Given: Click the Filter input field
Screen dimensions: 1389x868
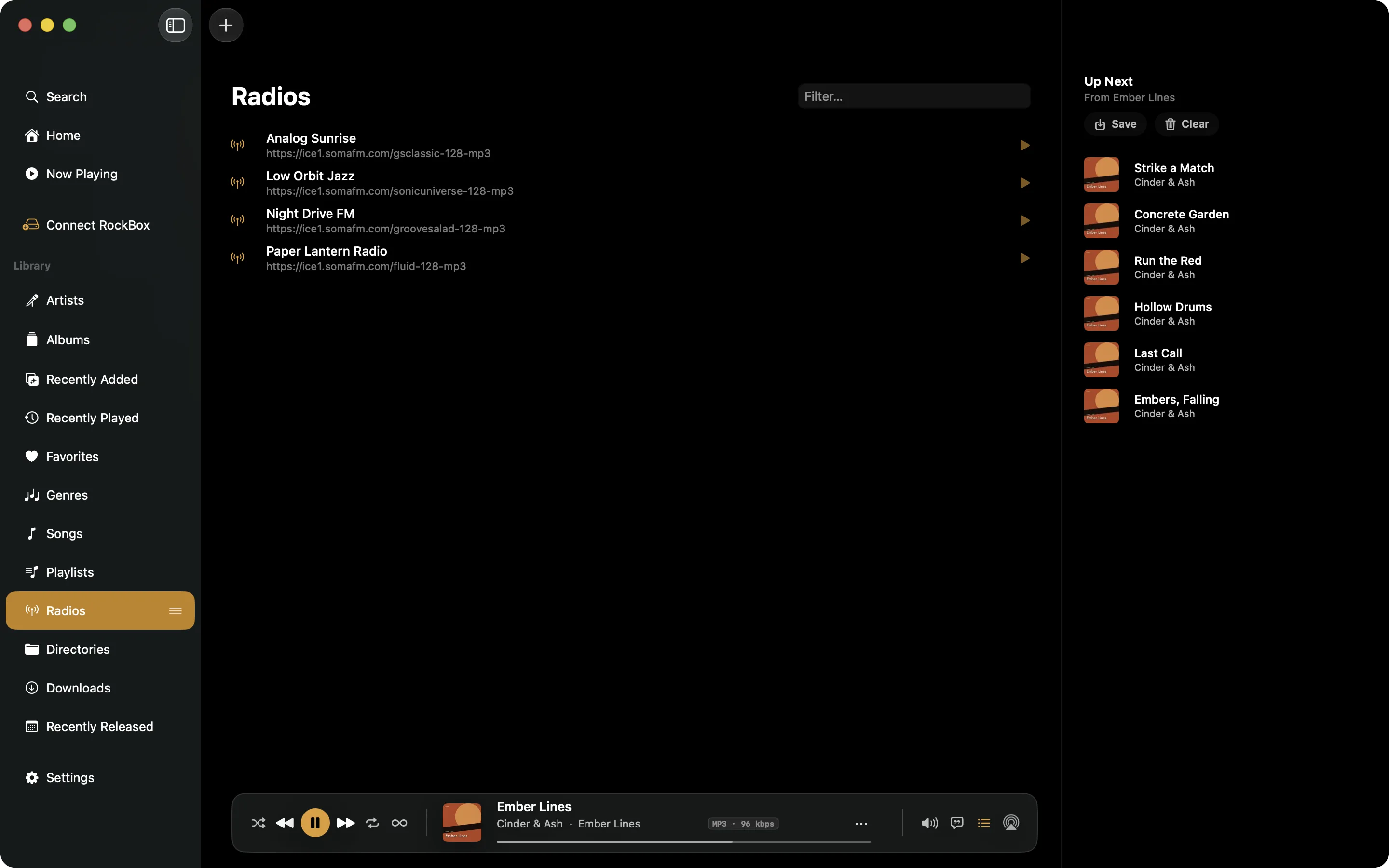Looking at the screenshot, I should point(914,96).
